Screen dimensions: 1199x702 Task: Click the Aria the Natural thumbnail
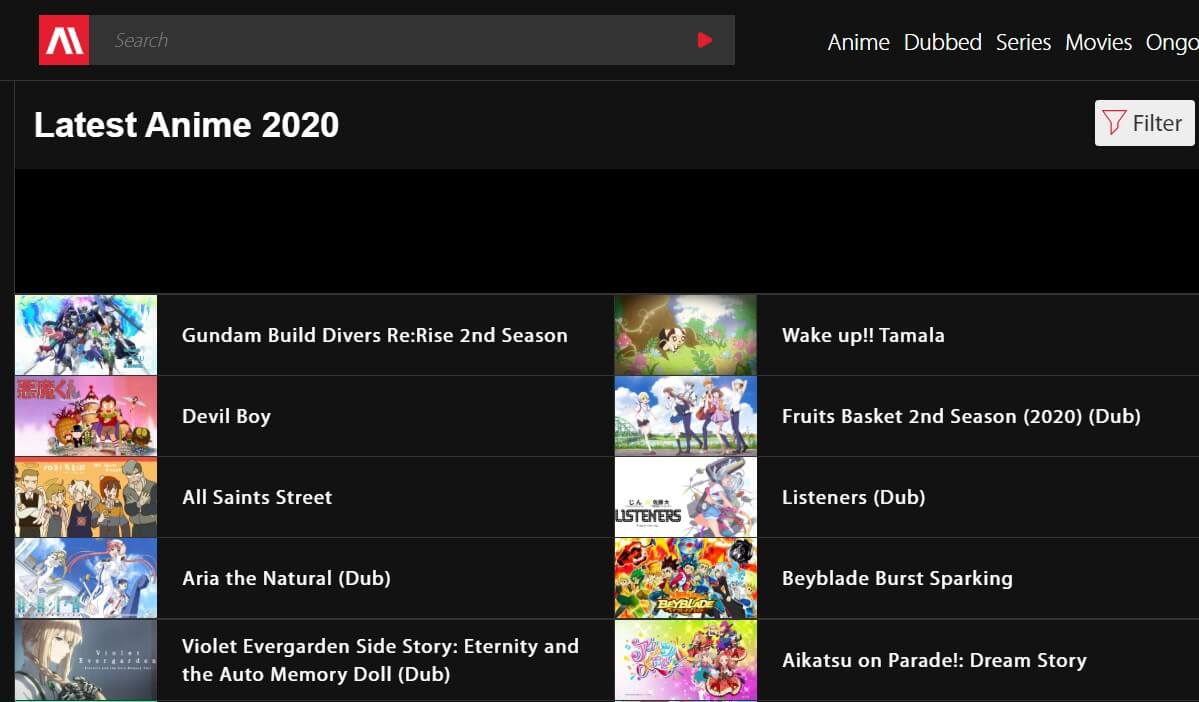point(86,578)
